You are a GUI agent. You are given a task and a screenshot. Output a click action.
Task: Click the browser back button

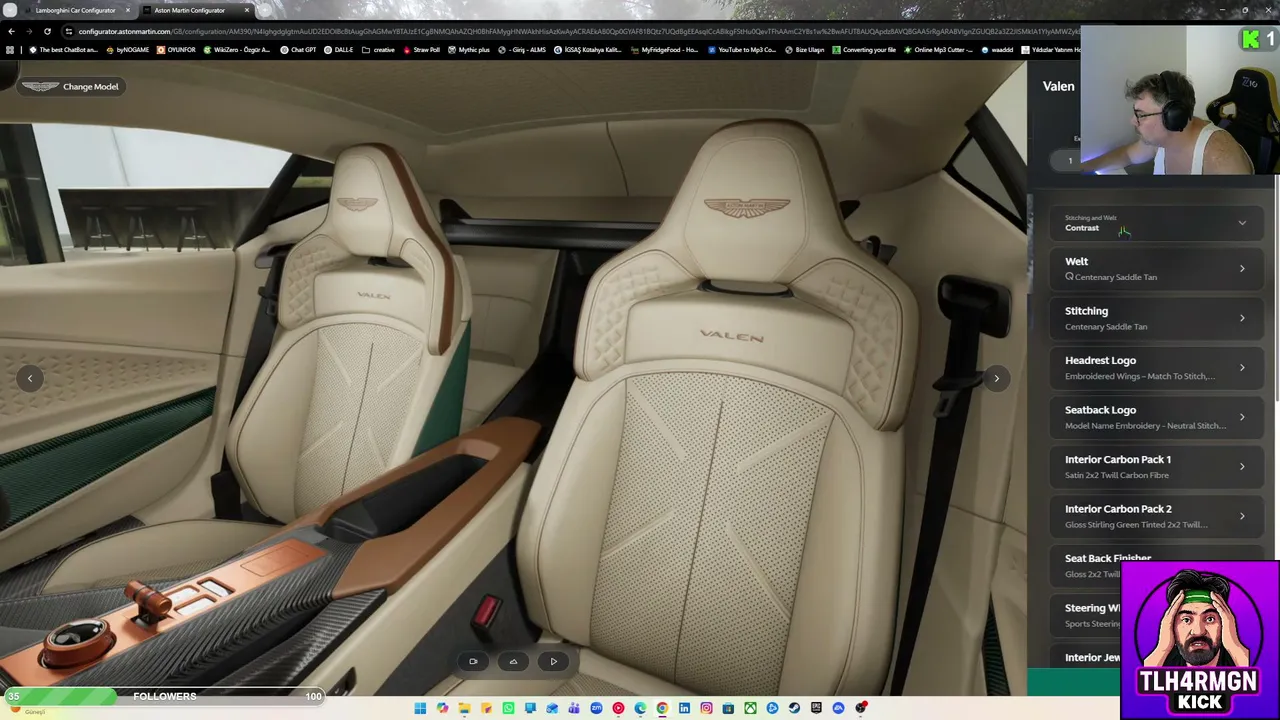[x=11, y=31]
